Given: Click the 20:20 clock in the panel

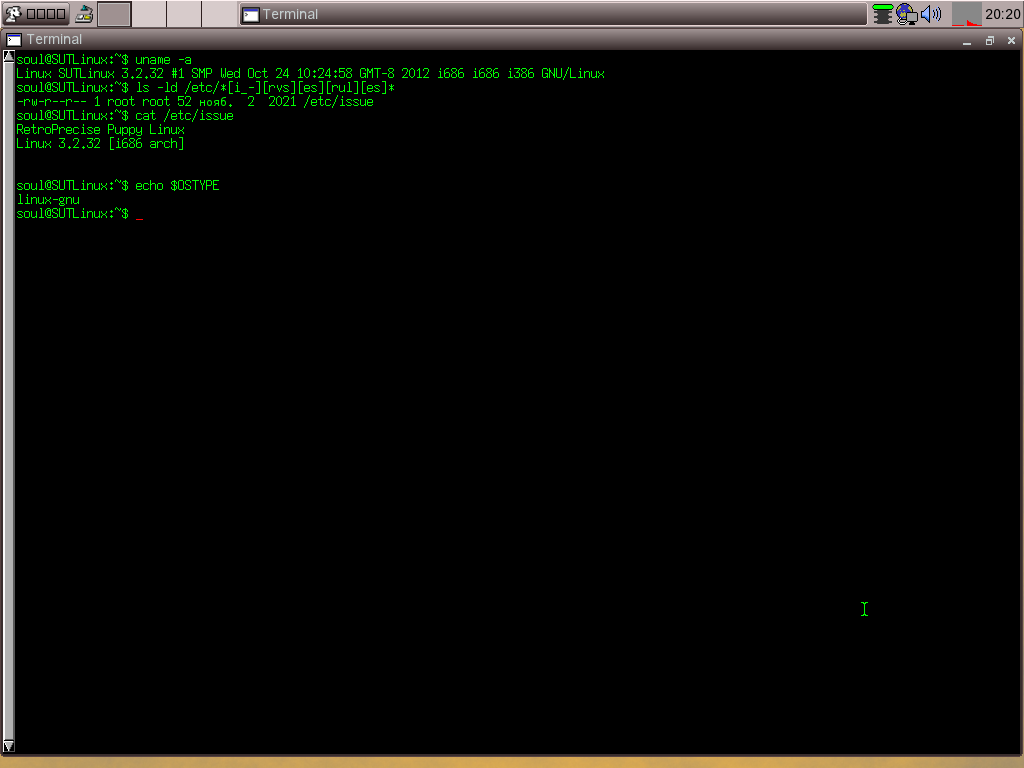Looking at the screenshot, I should coord(1002,14).
